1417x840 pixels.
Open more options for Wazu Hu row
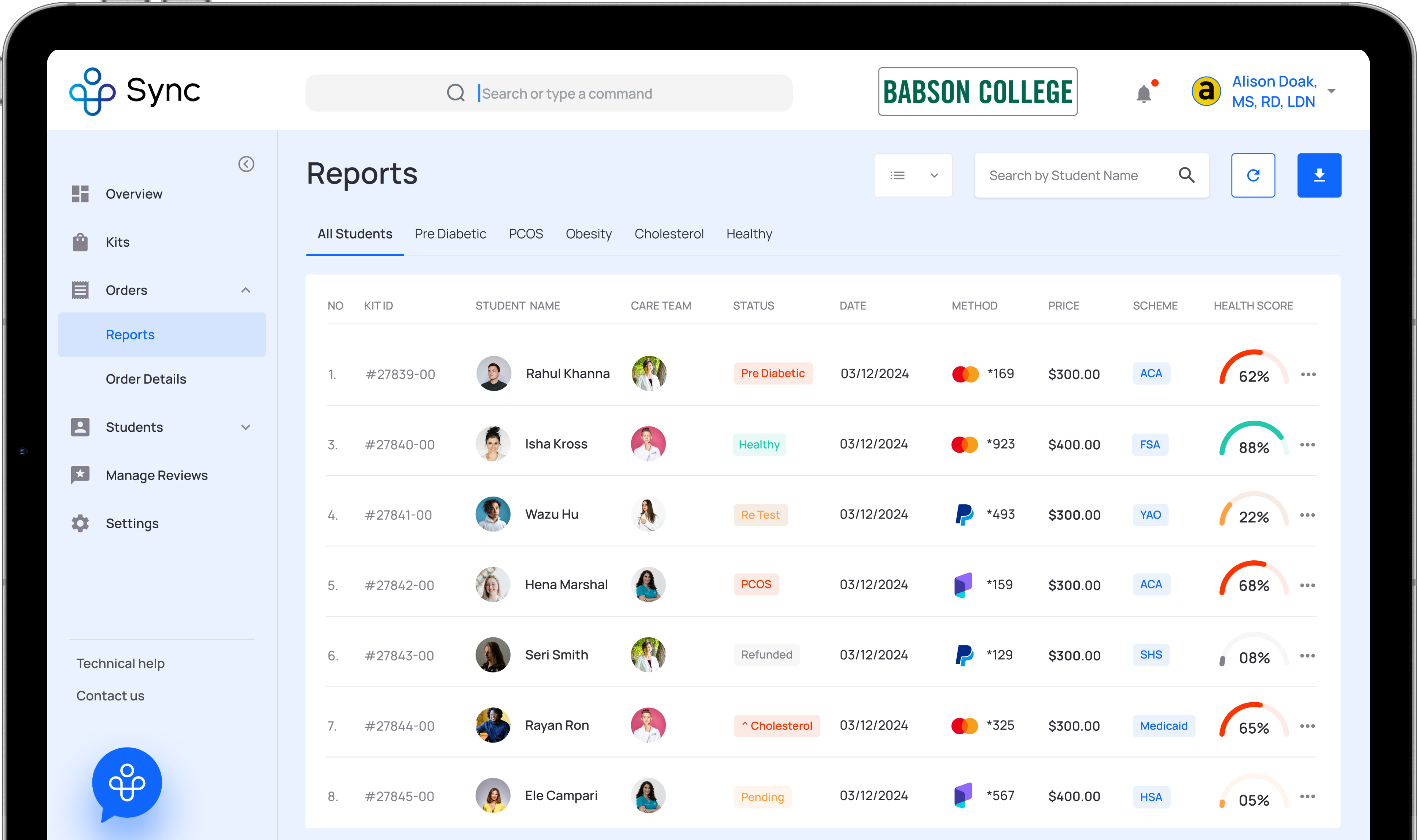point(1308,515)
